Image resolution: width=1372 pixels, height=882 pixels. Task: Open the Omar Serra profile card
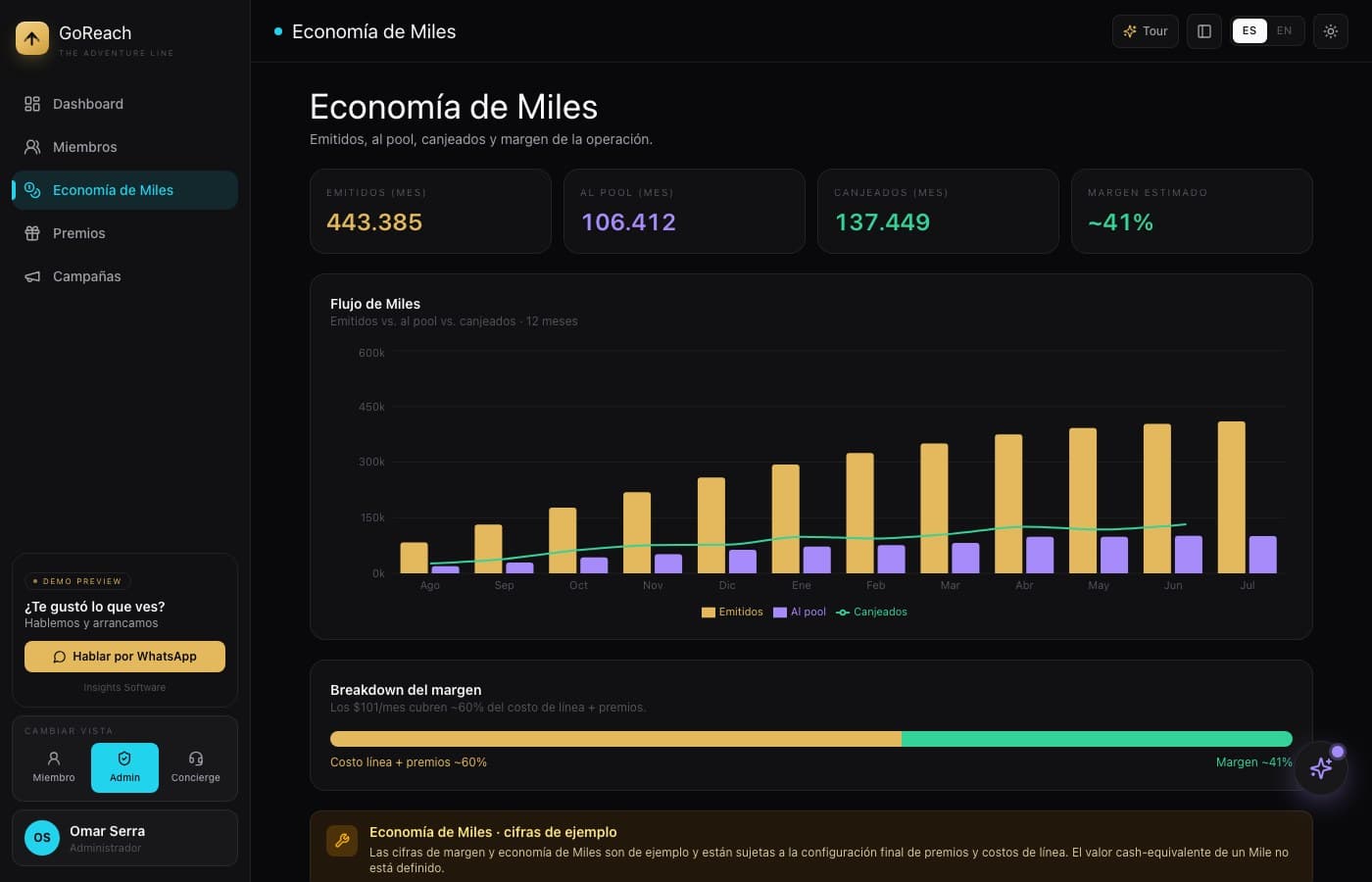coord(124,838)
